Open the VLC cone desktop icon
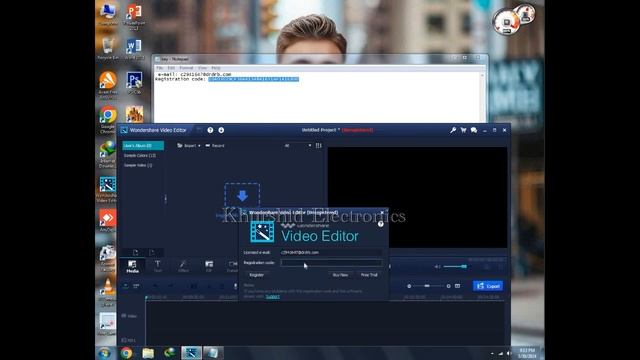The height and width of the screenshot is (360, 640). (107, 291)
